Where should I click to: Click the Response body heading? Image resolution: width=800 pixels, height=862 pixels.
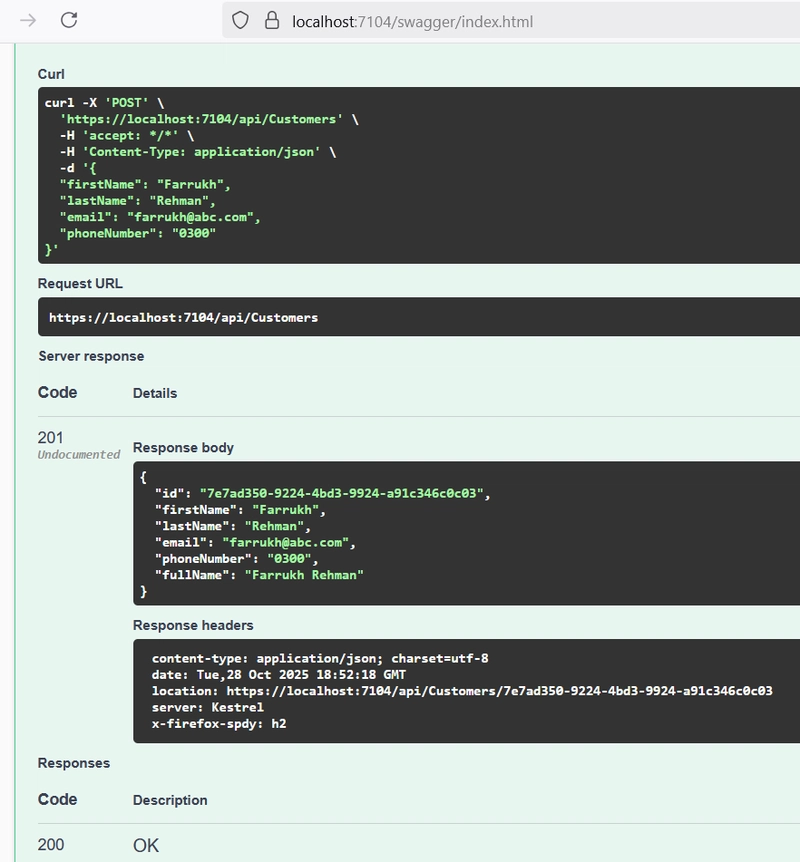183,447
